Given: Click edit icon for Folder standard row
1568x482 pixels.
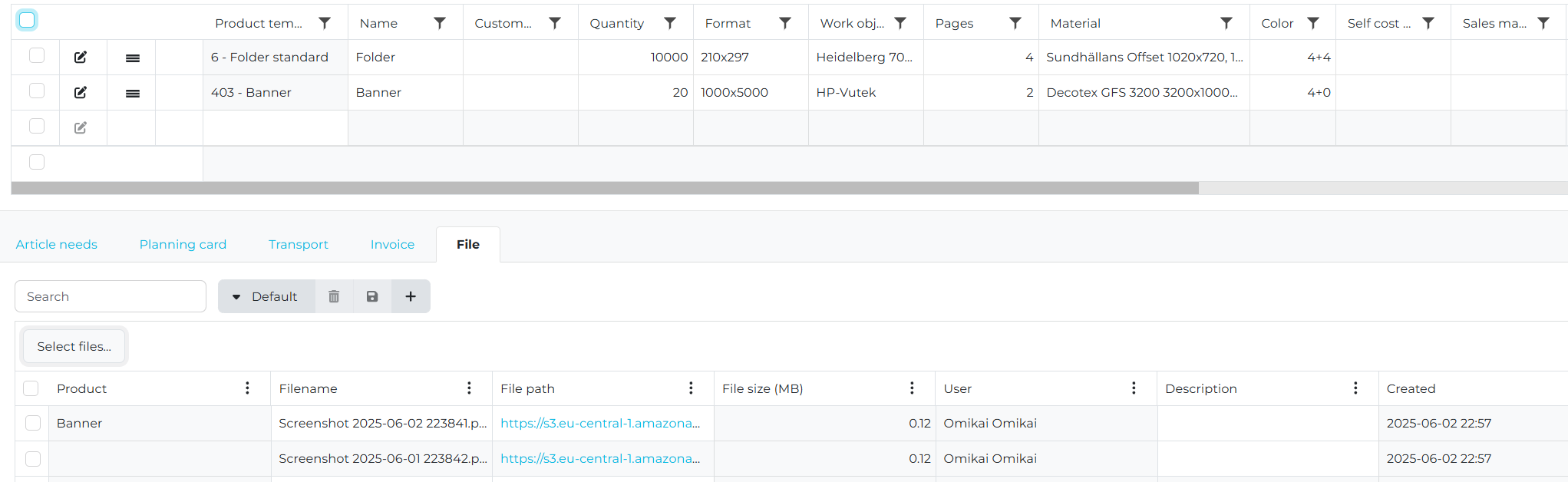Looking at the screenshot, I should [x=81, y=57].
